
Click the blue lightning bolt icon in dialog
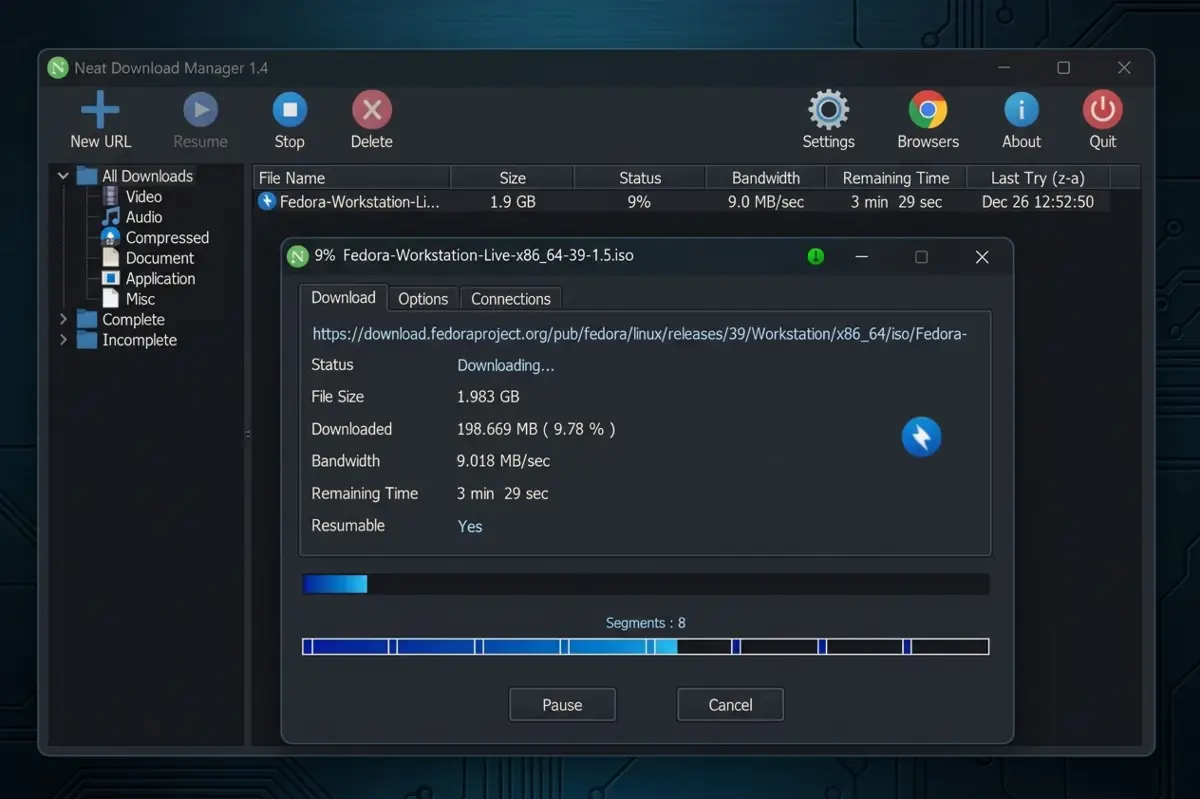tap(921, 437)
